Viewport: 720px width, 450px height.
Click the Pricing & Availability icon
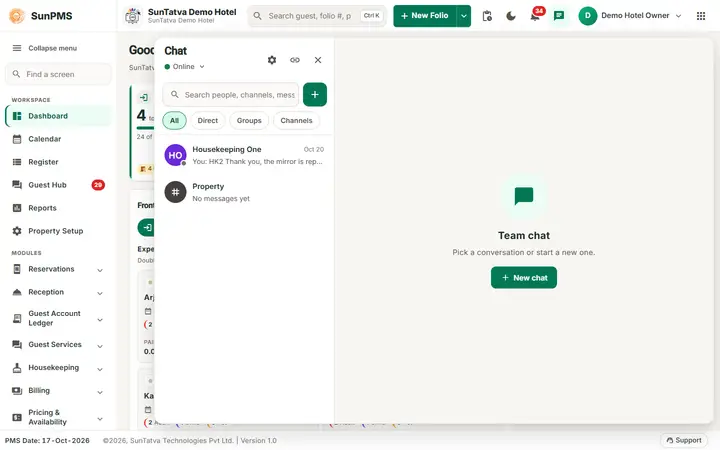tap(17, 417)
